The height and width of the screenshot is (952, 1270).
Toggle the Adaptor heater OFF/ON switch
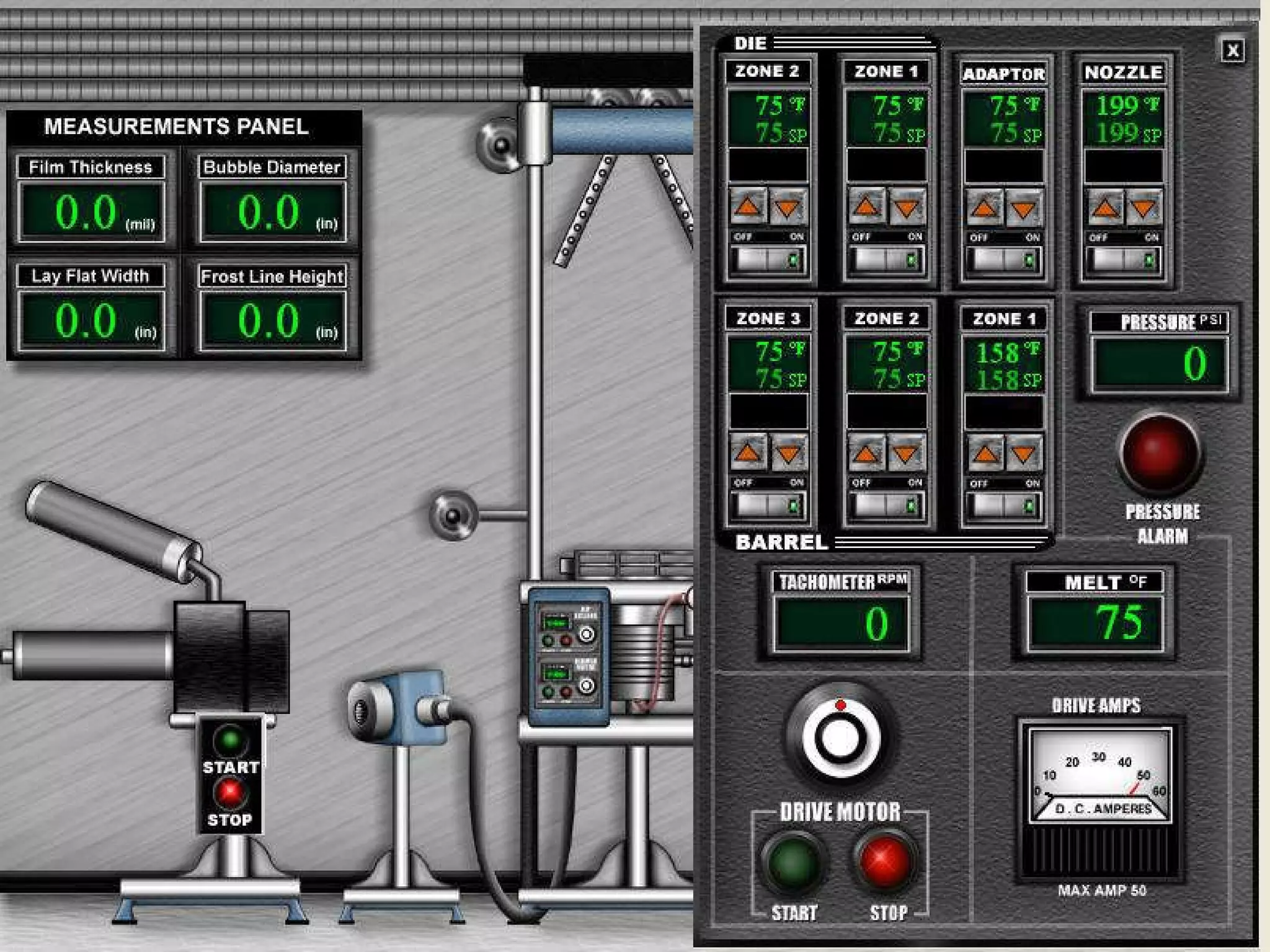[1004, 259]
